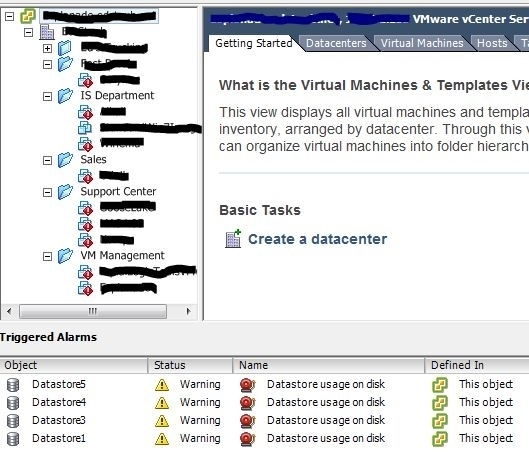Click the Create a datacenter icon
This screenshot has width=529, height=454.
coord(233,239)
